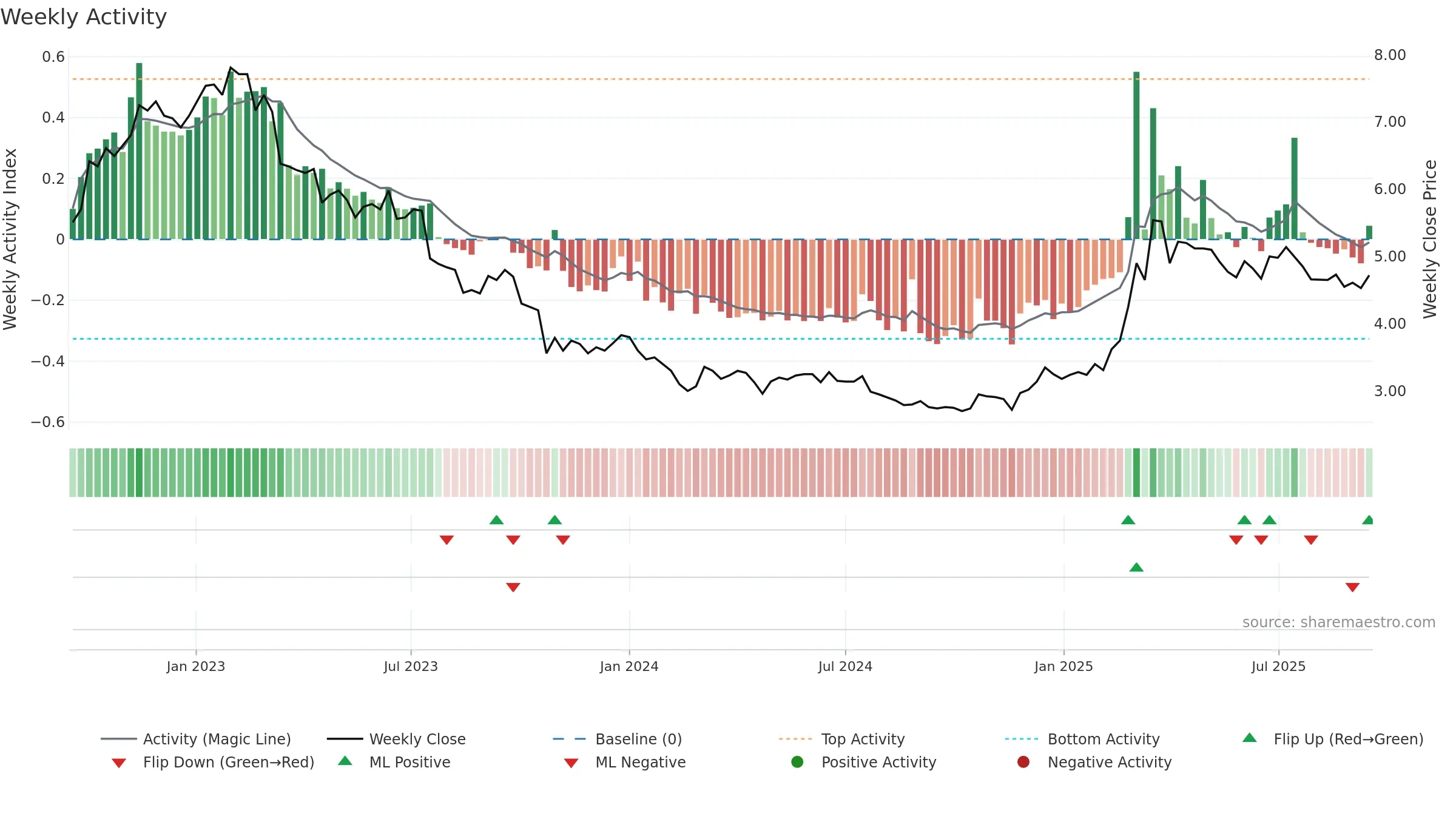Click the 'Jan 2024' x-axis label
Viewport: 1456px width, 819px height.
point(629,666)
